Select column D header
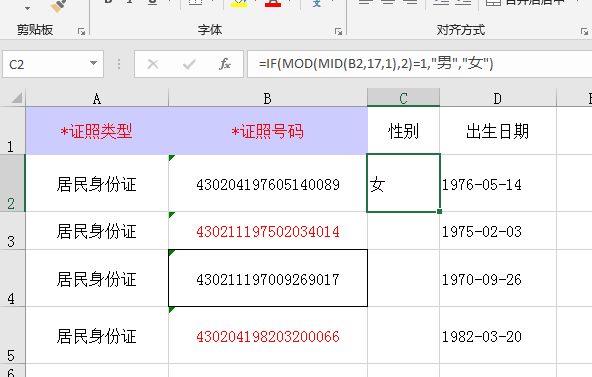 [498, 98]
